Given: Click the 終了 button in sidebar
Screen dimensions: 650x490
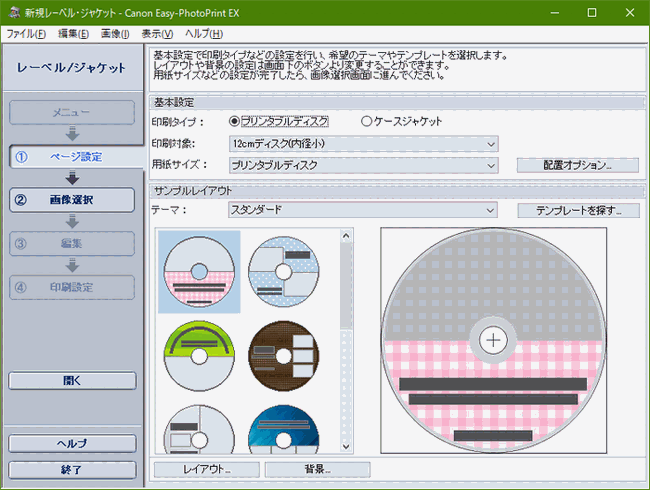Looking at the screenshot, I should pyautogui.click(x=71, y=469).
